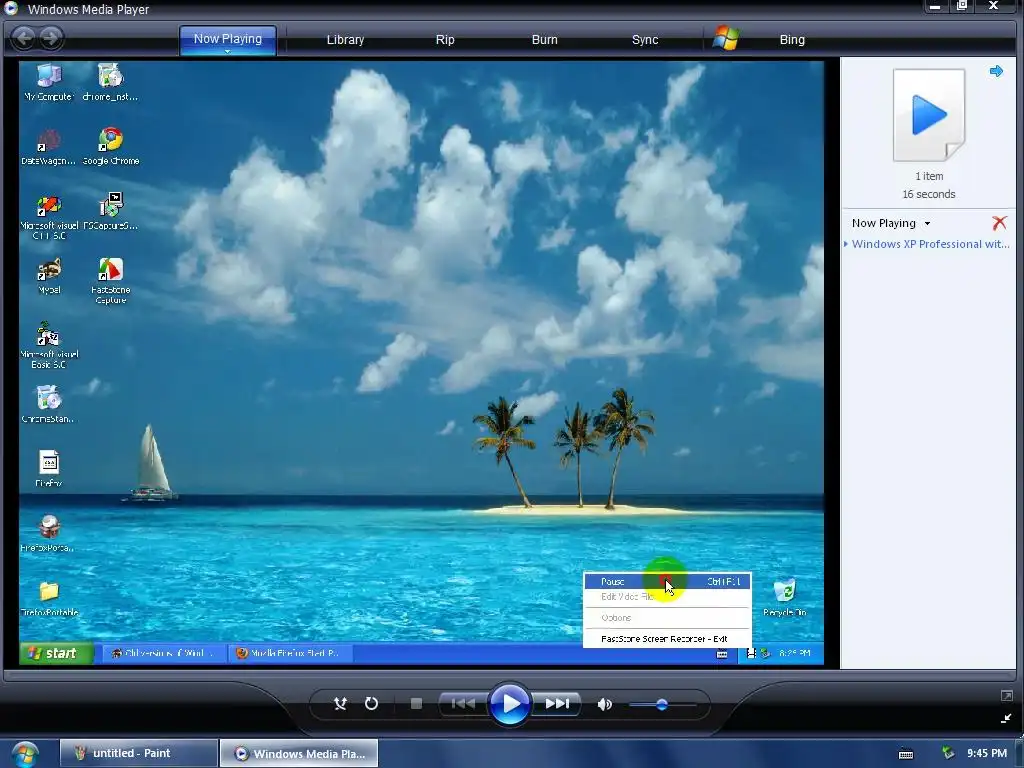This screenshot has height=768, width=1024.
Task: Click the seek progress bar
Action: [511, 675]
